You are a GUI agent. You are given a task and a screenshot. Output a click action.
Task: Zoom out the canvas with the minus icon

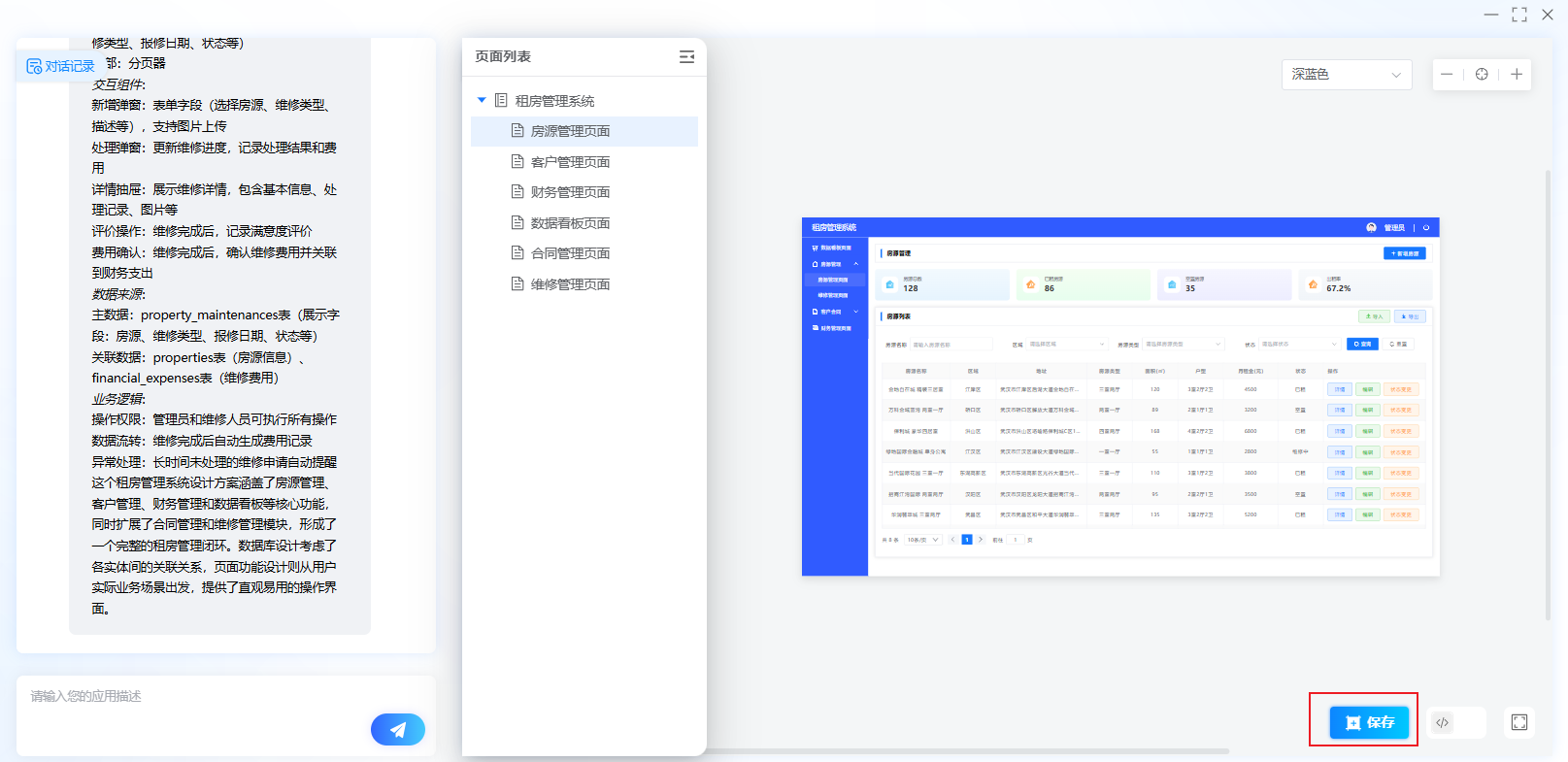click(x=1447, y=75)
